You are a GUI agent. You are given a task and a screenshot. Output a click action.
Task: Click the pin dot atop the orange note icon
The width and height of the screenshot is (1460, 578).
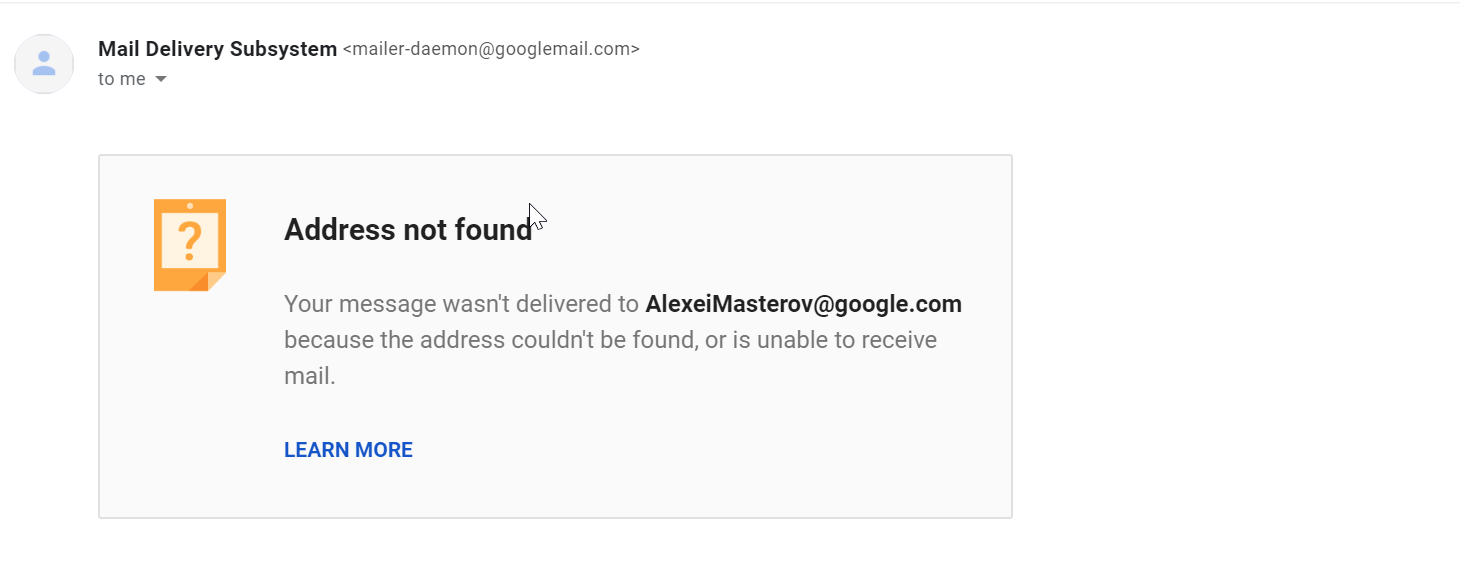190,206
